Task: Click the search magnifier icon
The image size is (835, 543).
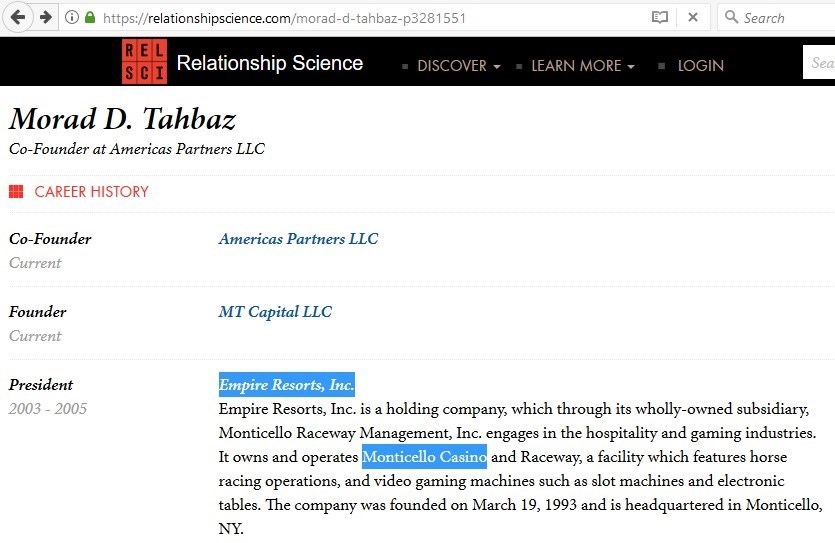Action: point(732,17)
